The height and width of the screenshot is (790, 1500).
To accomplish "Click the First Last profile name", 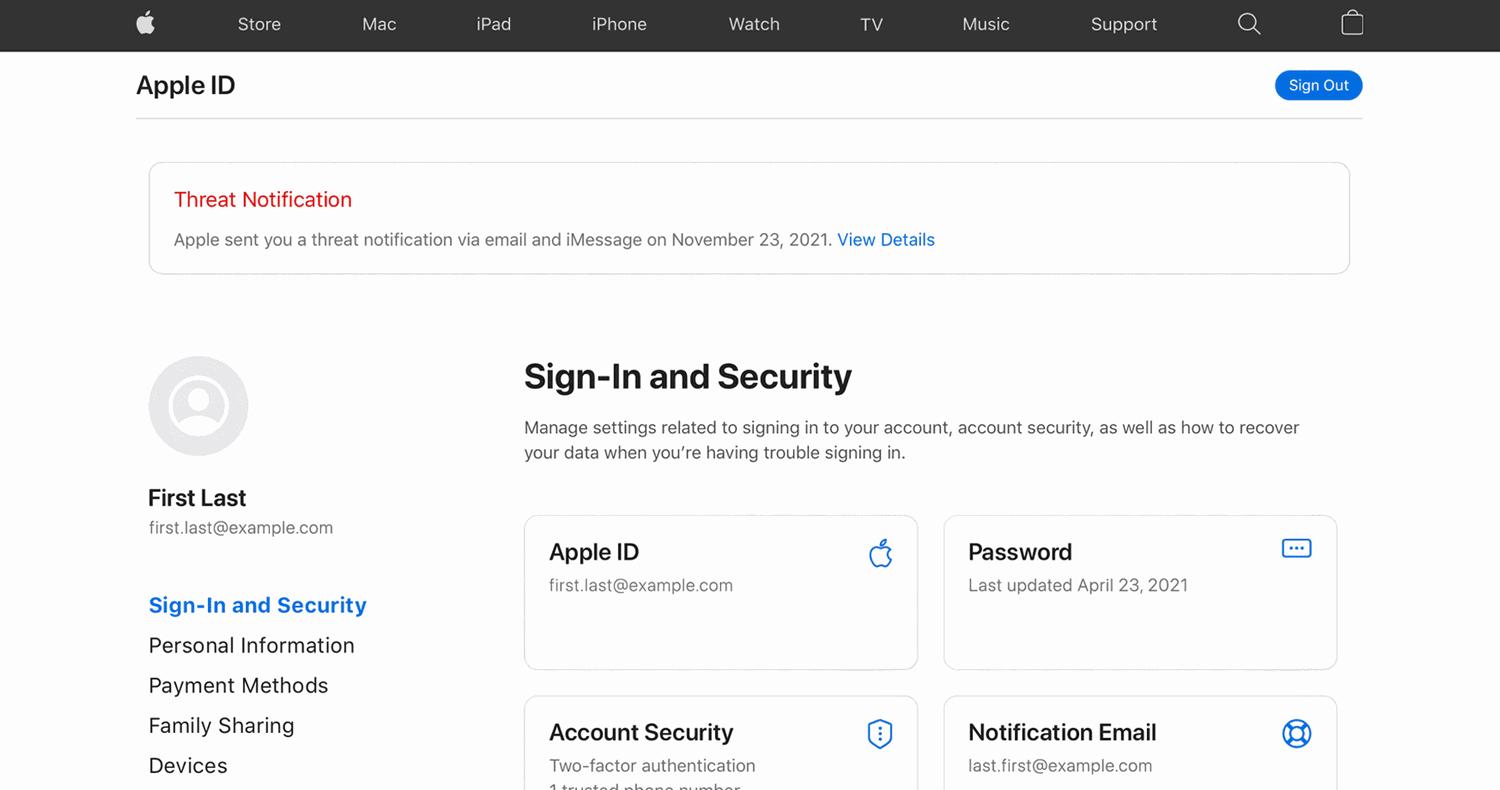I will point(197,498).
